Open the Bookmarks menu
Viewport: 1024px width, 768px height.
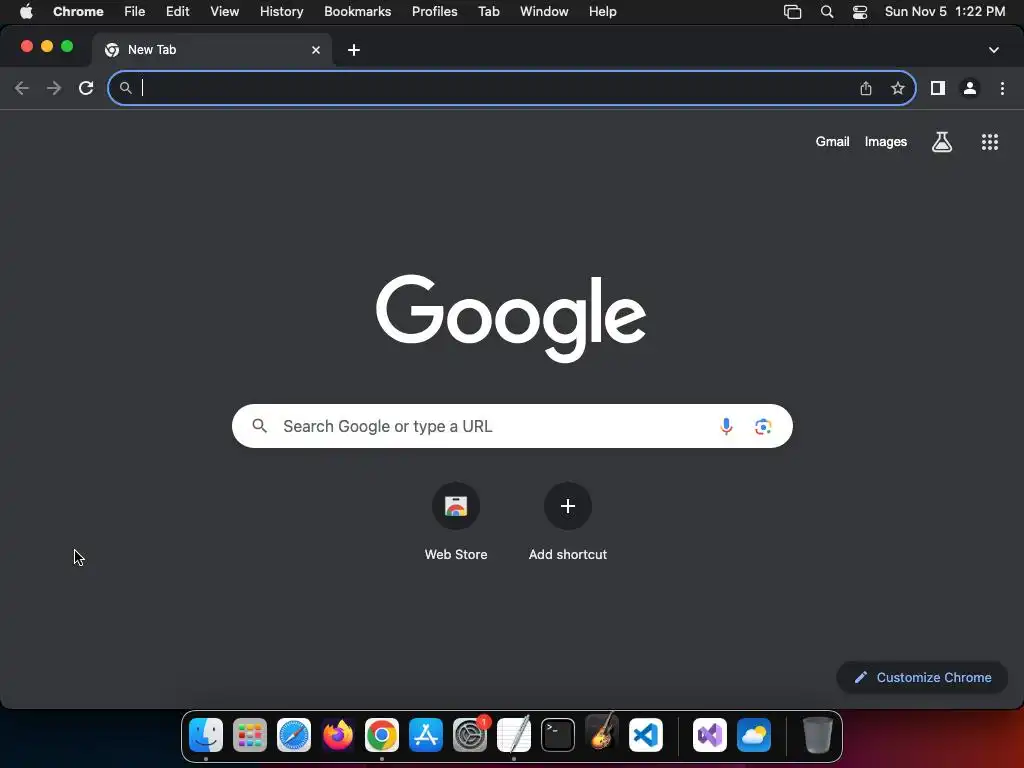pos(357,12)
